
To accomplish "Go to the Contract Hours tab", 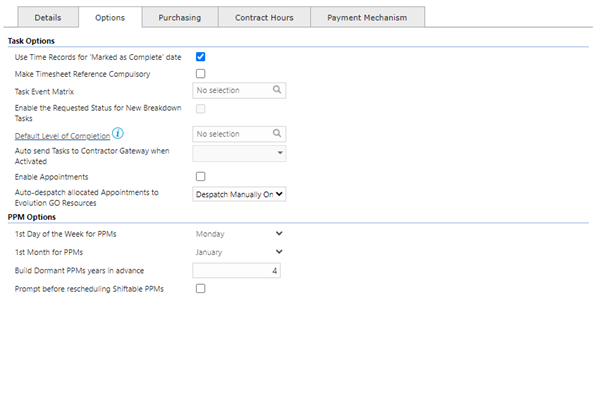I will point(264,18).
